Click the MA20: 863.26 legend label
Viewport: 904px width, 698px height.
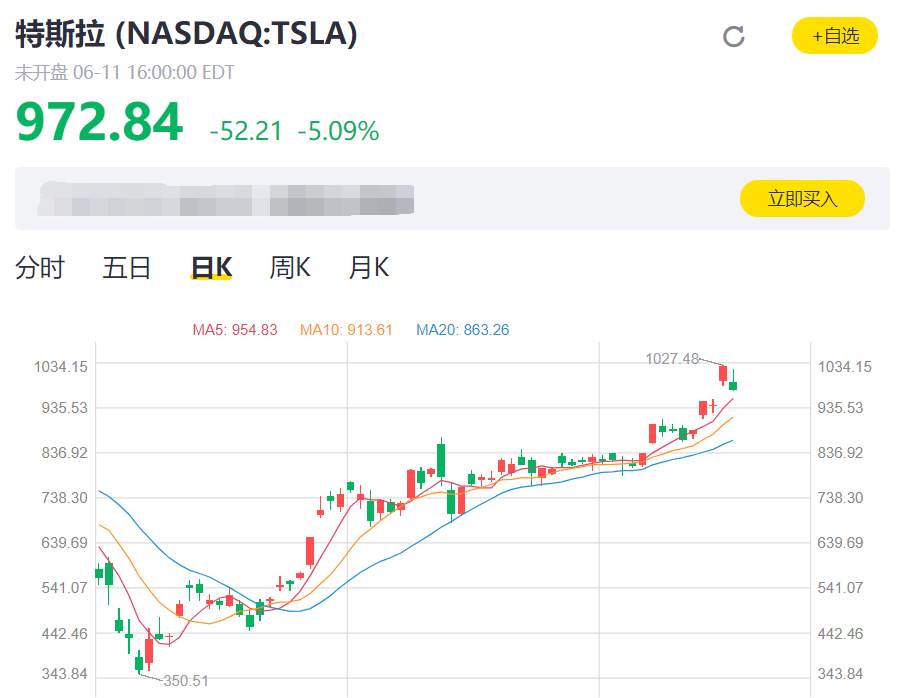[462, 330]
